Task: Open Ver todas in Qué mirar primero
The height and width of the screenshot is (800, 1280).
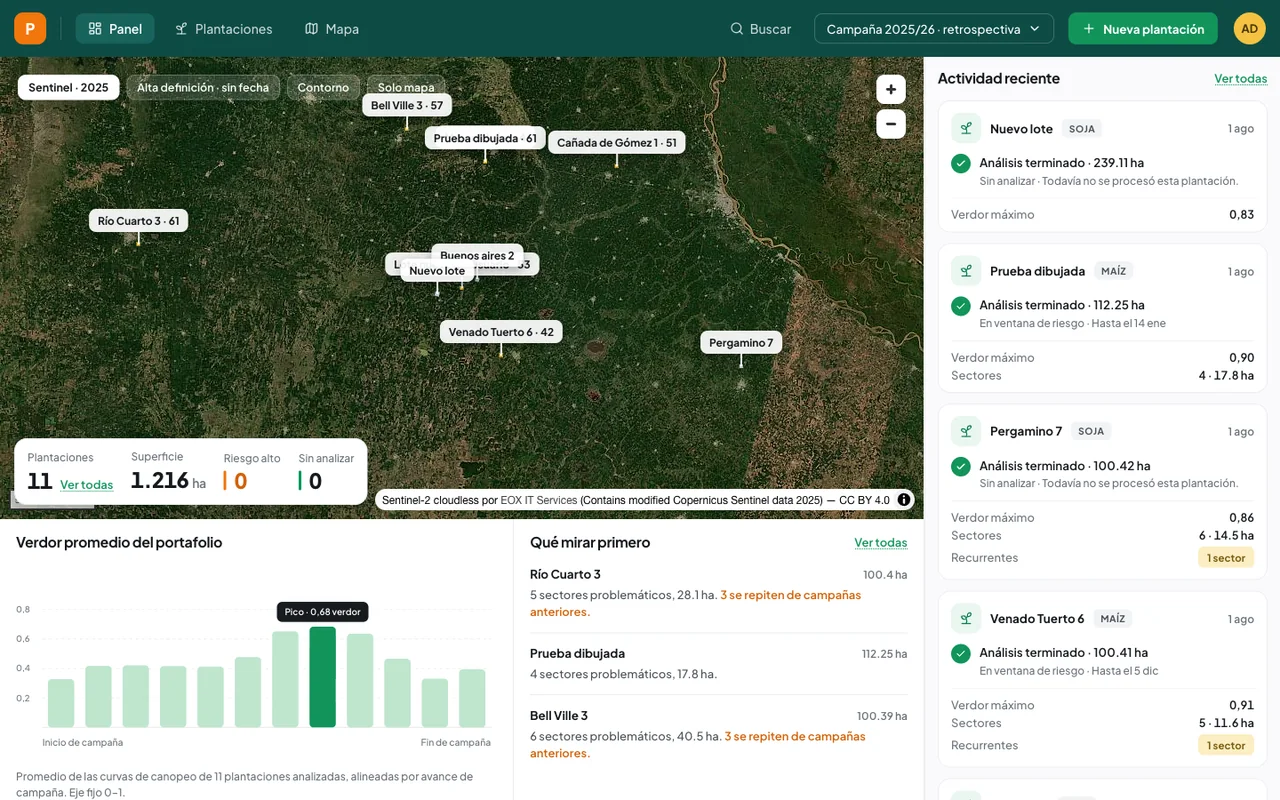Action: click(x=881, y=542)
